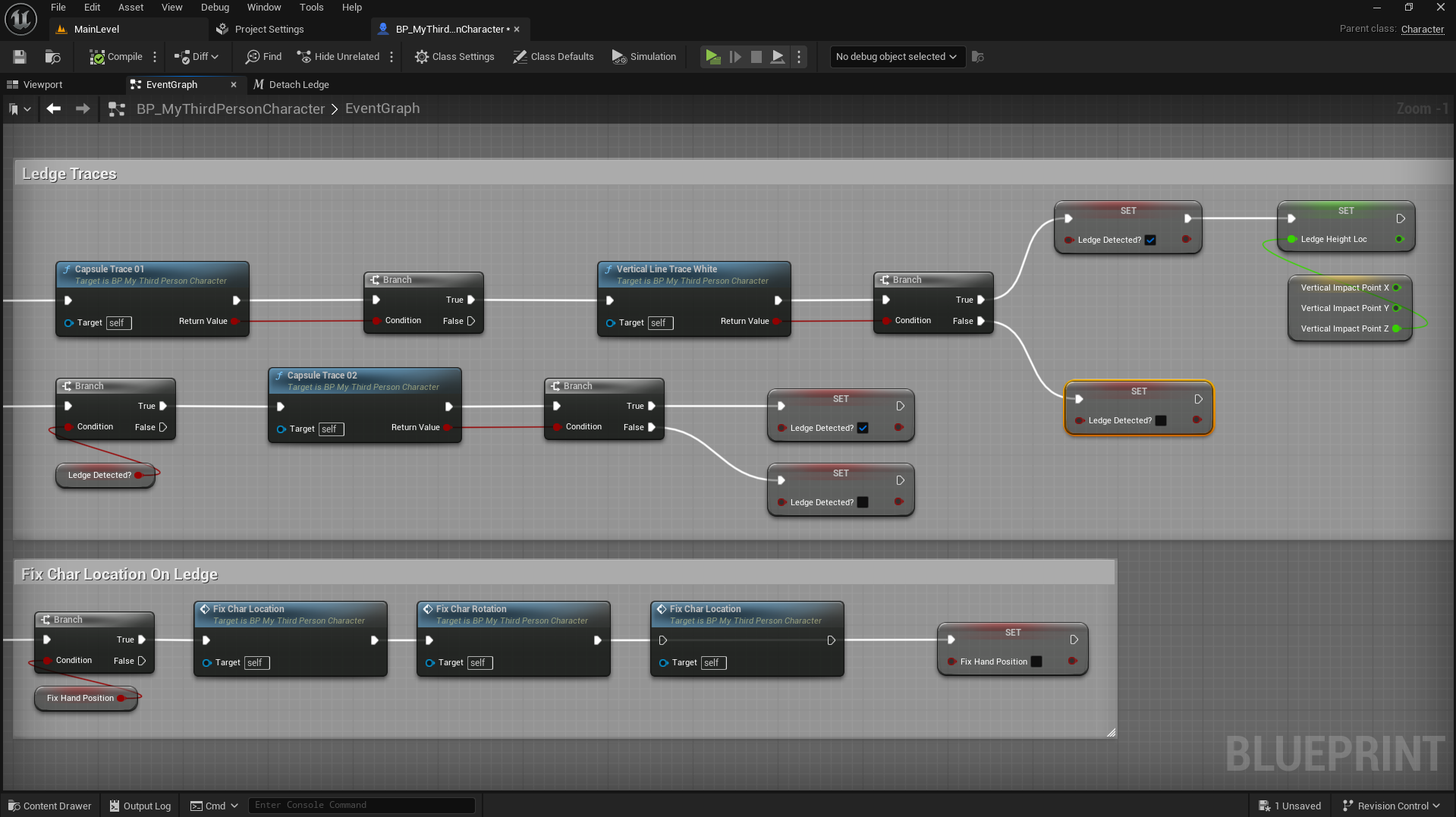This screenshot has height=817, width=1456.
Task: Open Class Settings
Action: pyautogui.click(x=454, y=57)
